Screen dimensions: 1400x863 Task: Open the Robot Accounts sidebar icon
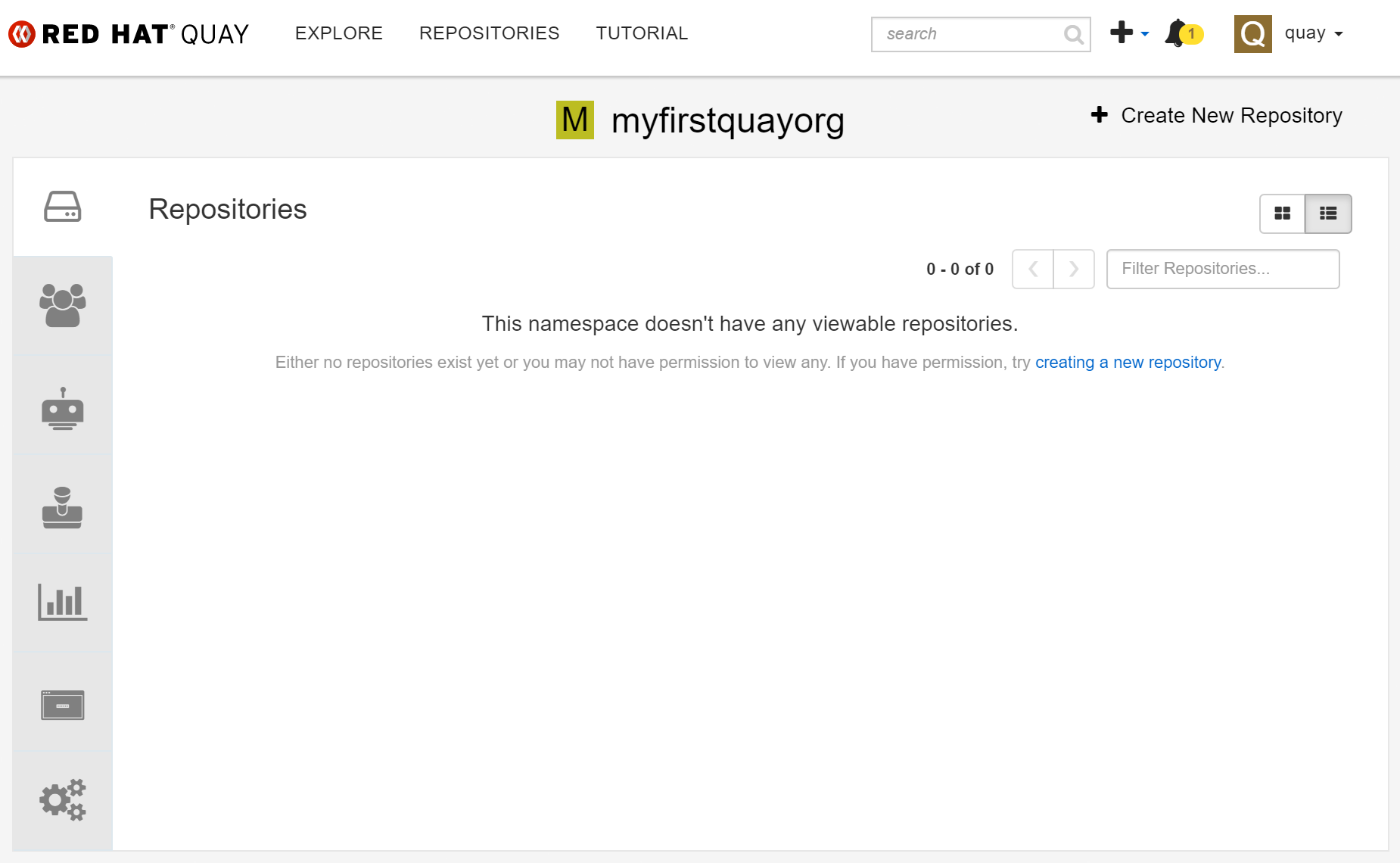63,409
